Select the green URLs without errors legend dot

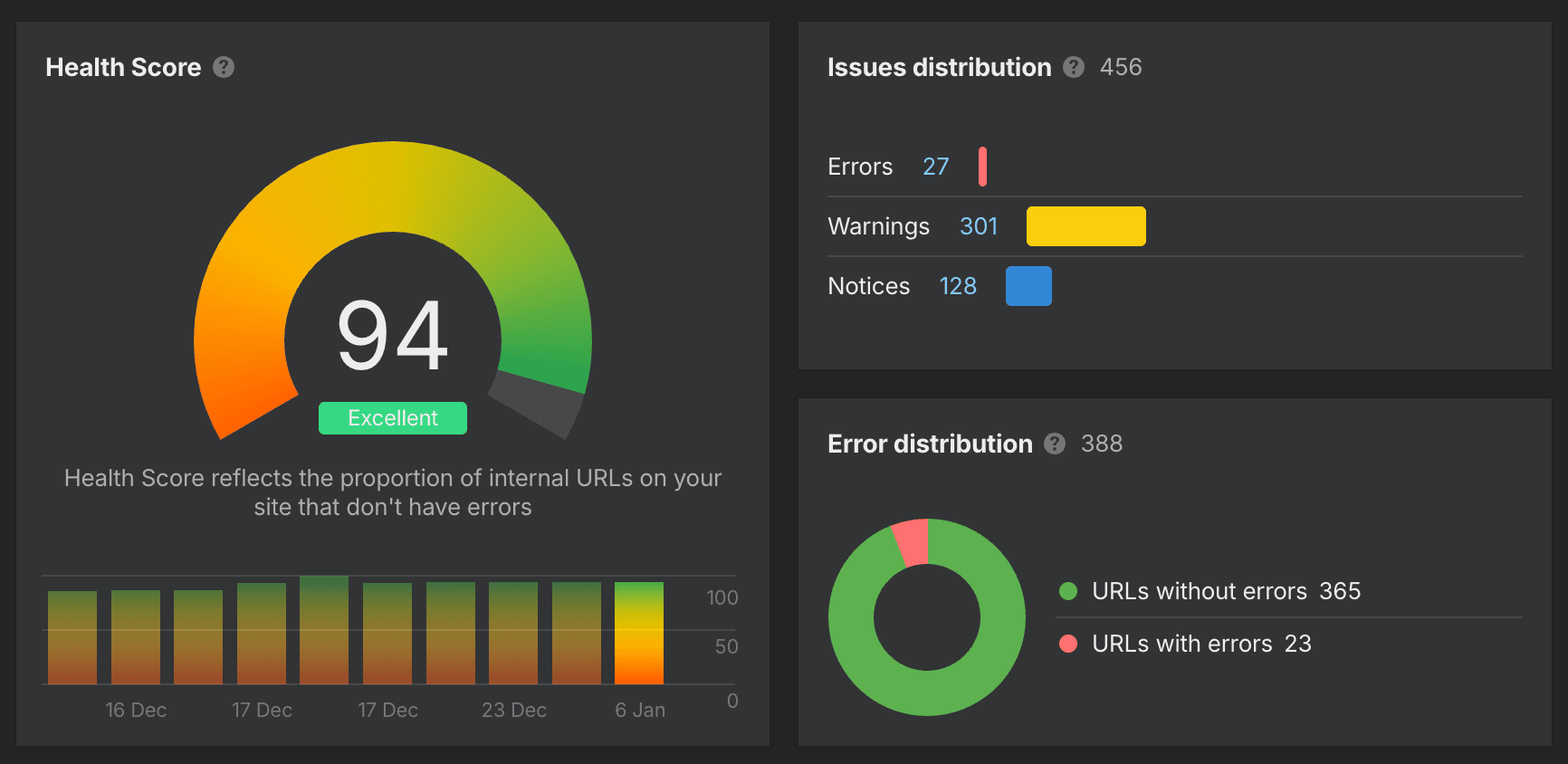click(1068, 591)
